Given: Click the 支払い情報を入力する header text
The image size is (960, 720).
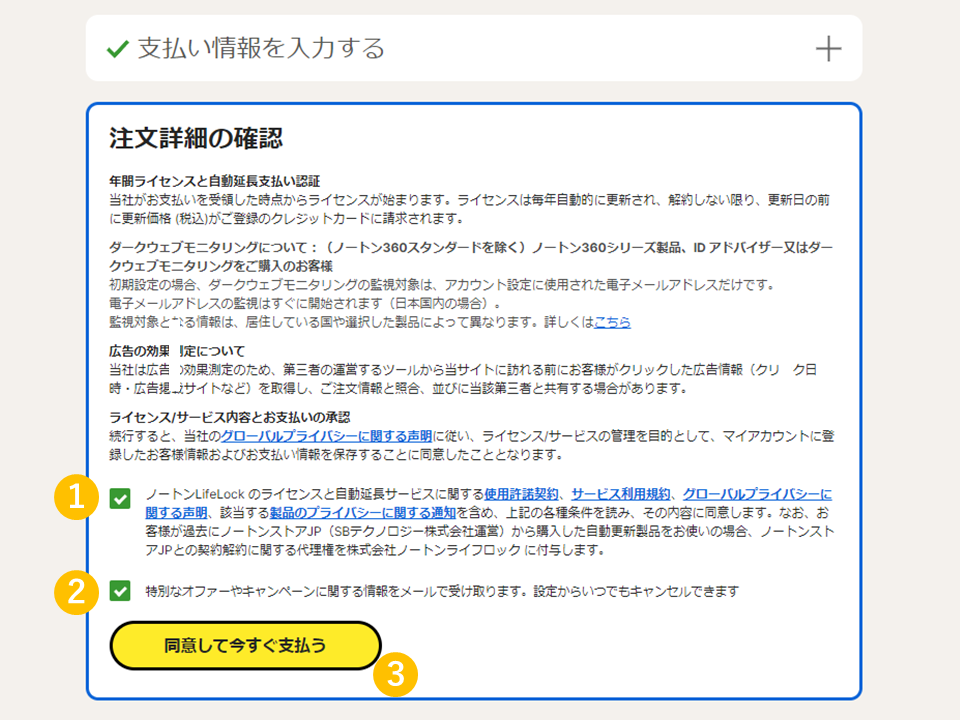Looking at the screenshot, I should pos(261,48).
